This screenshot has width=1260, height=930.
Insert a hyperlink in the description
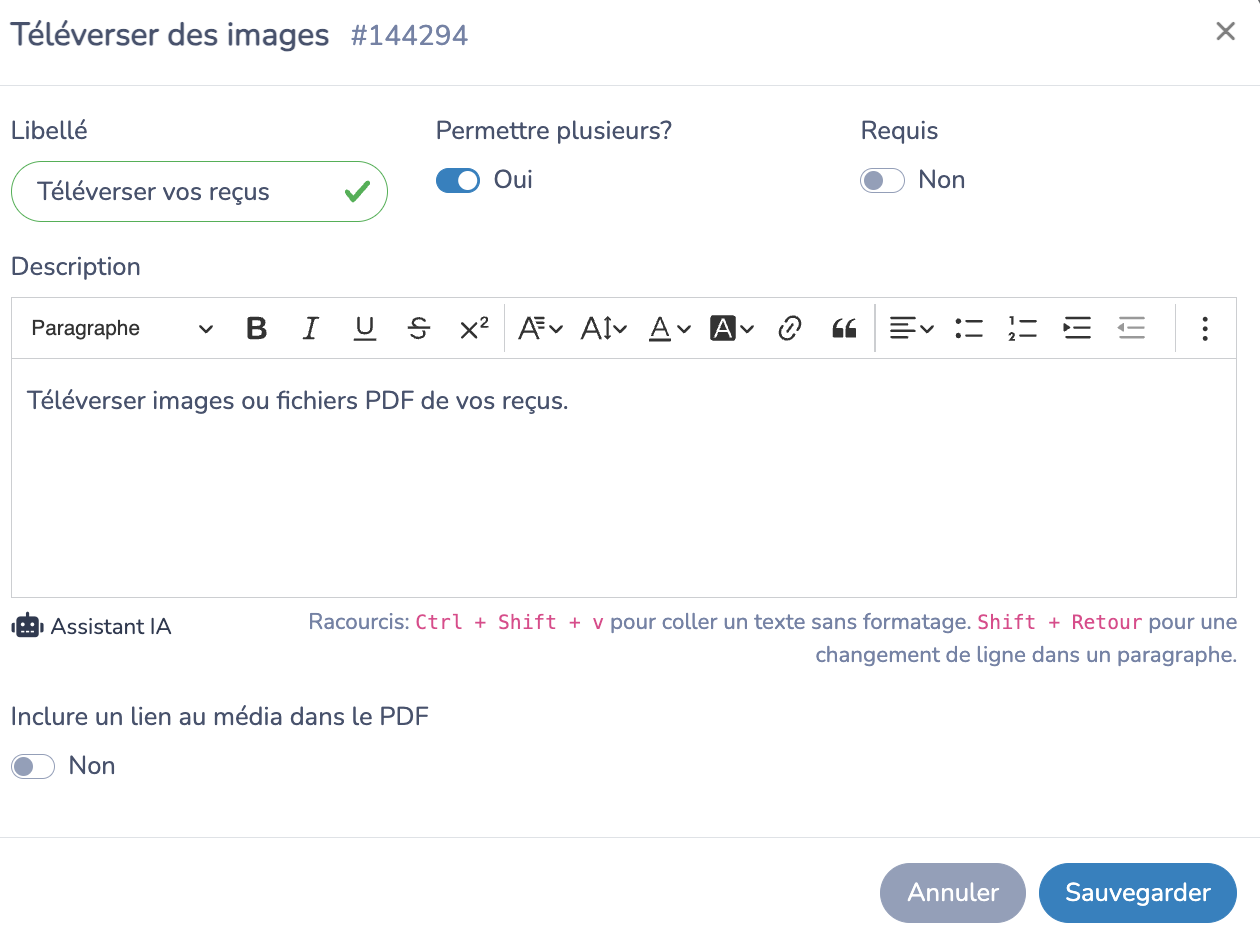tap(790, 328)
